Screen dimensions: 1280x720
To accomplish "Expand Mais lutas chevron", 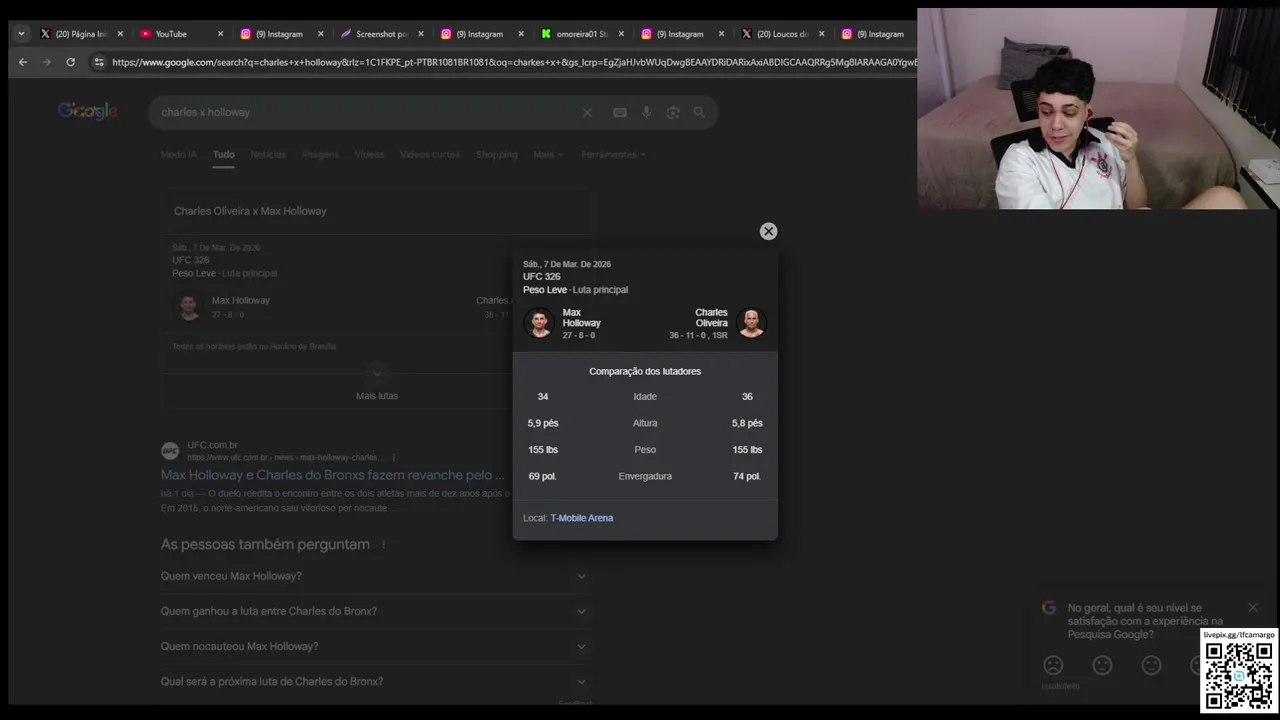I will point(377,374).
